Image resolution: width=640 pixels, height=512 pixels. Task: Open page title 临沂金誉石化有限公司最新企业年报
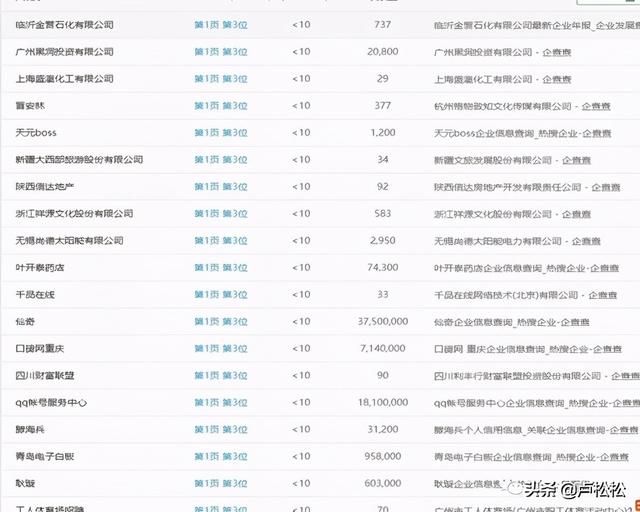point(513,25)
